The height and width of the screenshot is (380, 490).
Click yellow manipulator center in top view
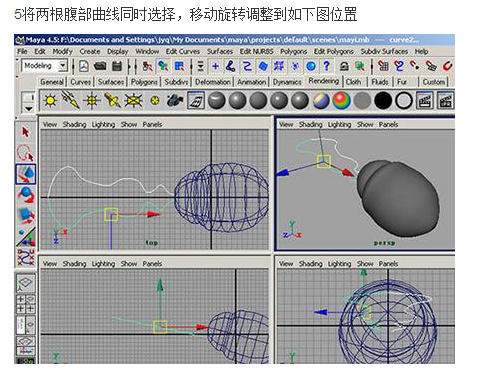click(111, 214)
